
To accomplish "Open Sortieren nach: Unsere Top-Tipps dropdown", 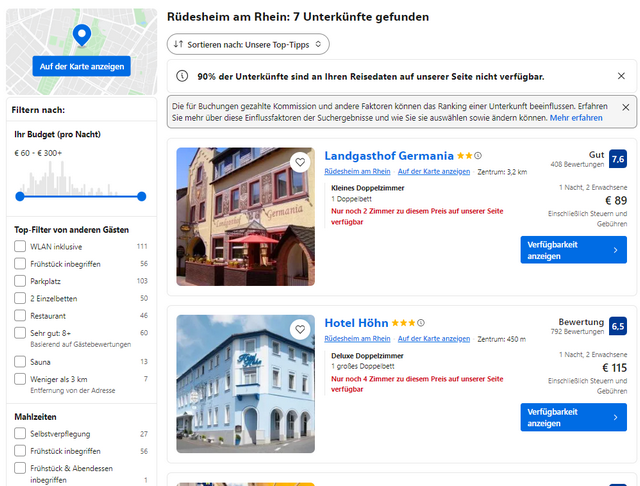I will (x=248, y=44).
